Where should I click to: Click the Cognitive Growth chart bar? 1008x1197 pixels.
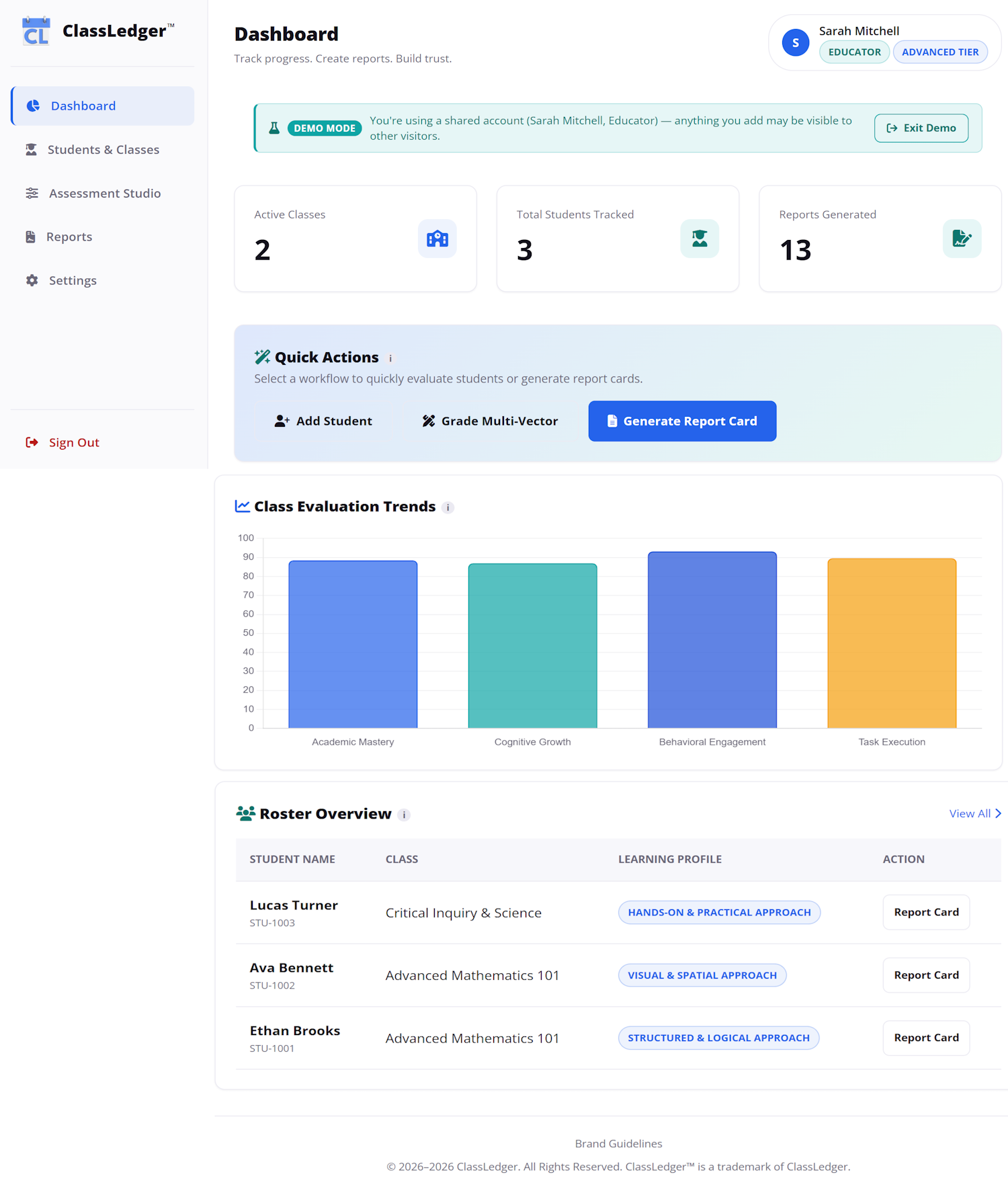point(532,645)
